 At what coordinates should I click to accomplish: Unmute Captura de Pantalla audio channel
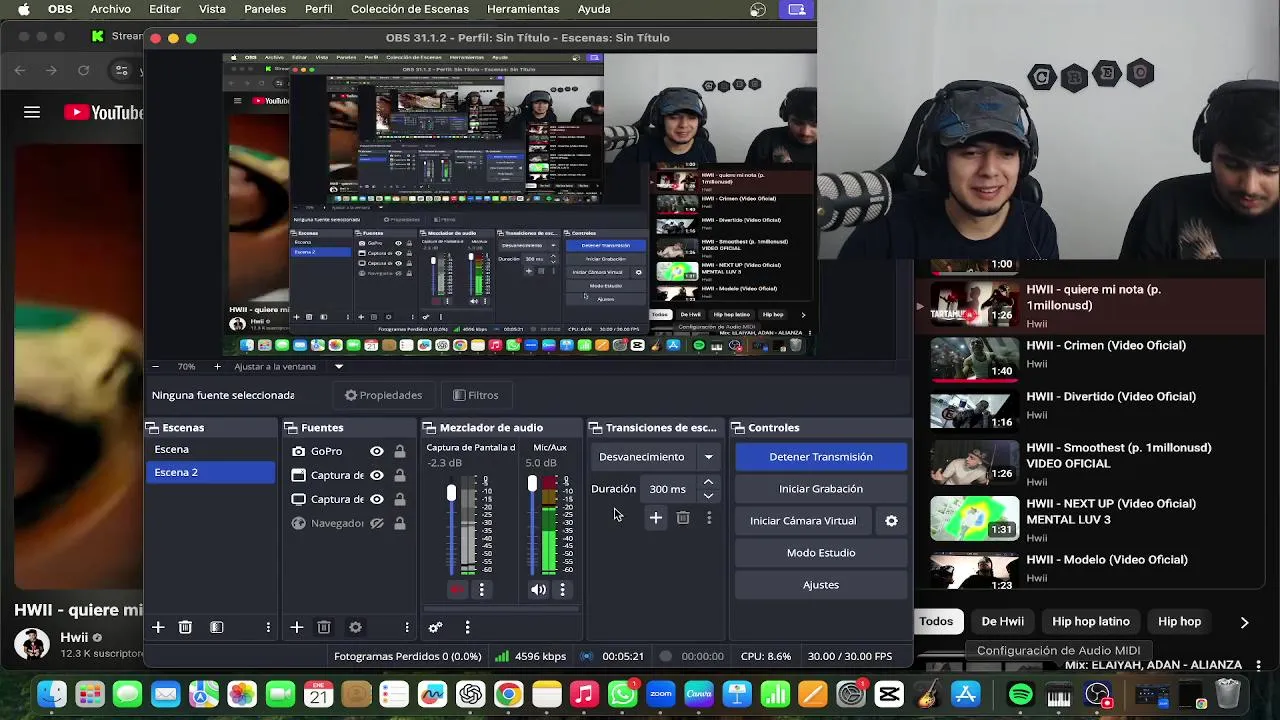pos(457,590)
